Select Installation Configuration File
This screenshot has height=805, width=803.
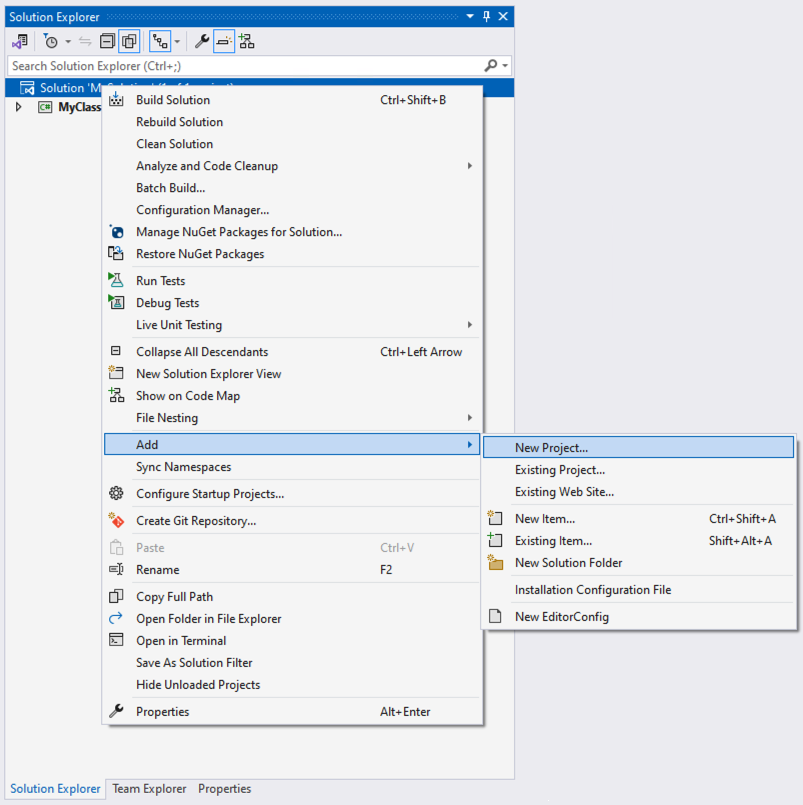[x=639, y=590]
